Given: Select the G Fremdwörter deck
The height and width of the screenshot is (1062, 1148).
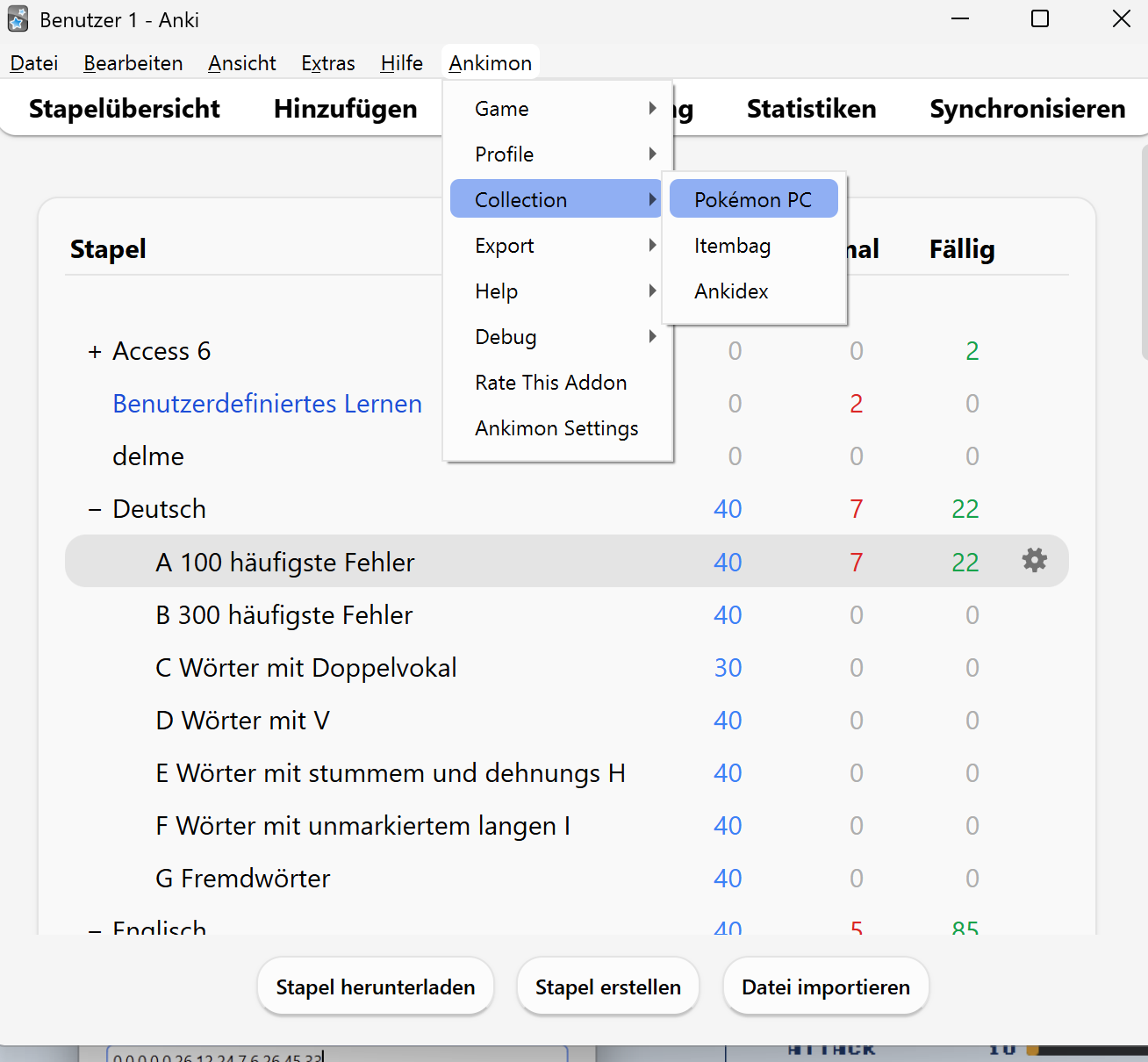Looking at the screenshot, I should click(243, 879).
